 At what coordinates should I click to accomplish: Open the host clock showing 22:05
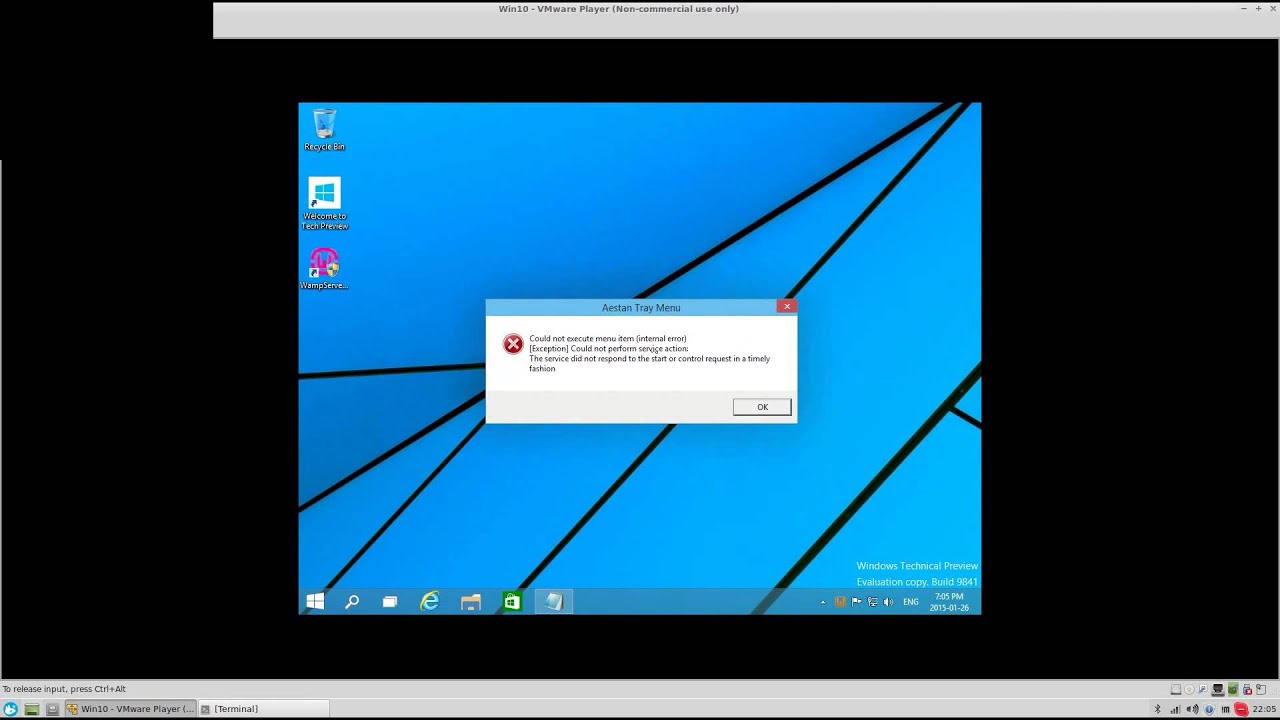pos(1264,709)
